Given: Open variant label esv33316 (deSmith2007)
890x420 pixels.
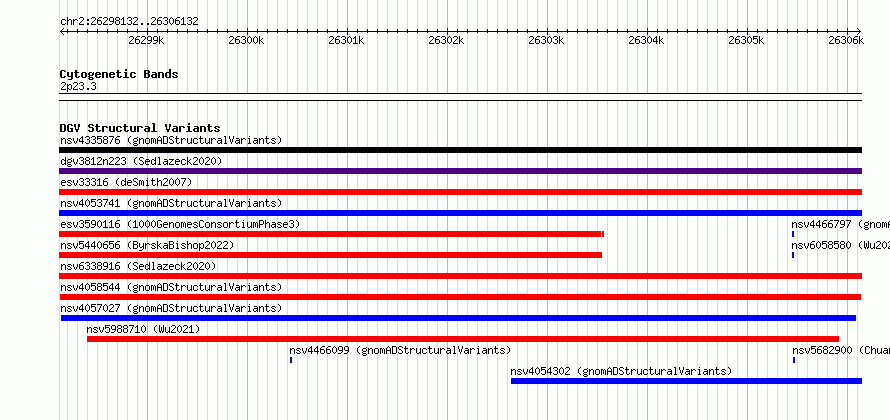Looking at the screenshot, I should (126, 182).
